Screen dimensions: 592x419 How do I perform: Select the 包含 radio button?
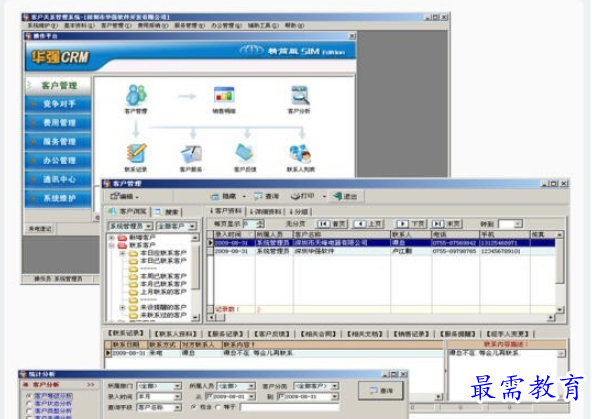pos(194,407)
